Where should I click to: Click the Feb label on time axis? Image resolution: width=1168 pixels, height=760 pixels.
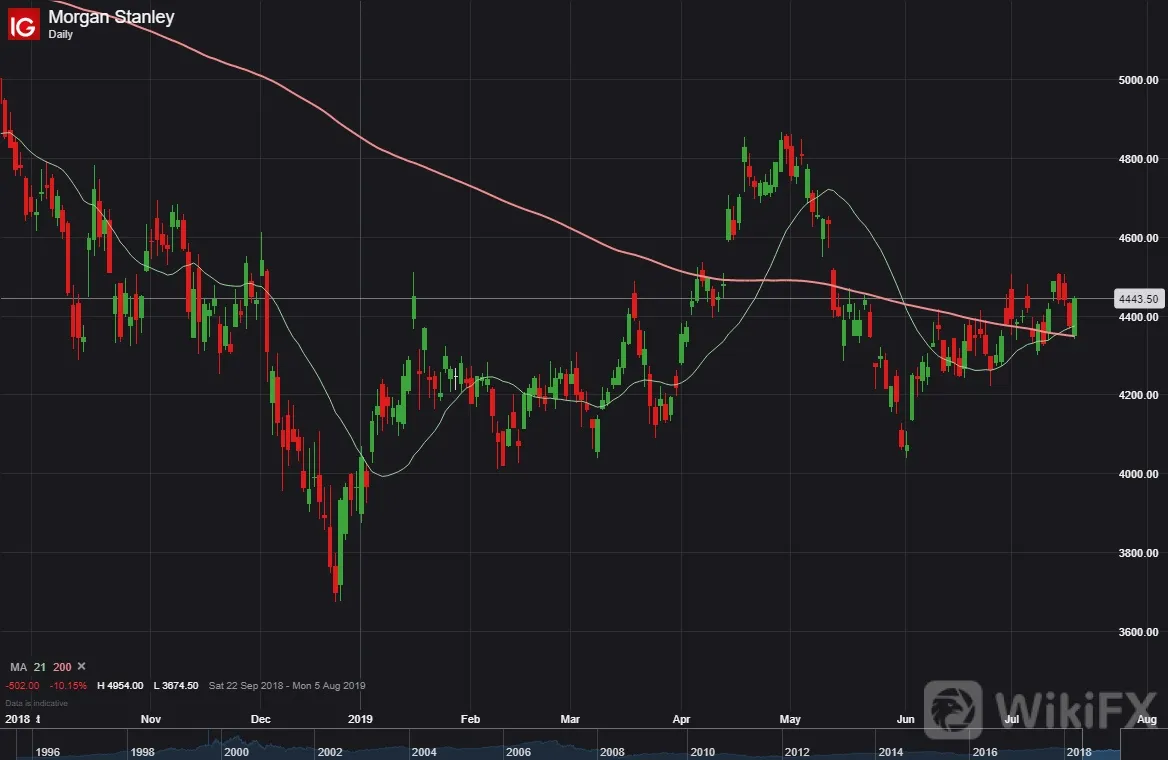point(470,719)
